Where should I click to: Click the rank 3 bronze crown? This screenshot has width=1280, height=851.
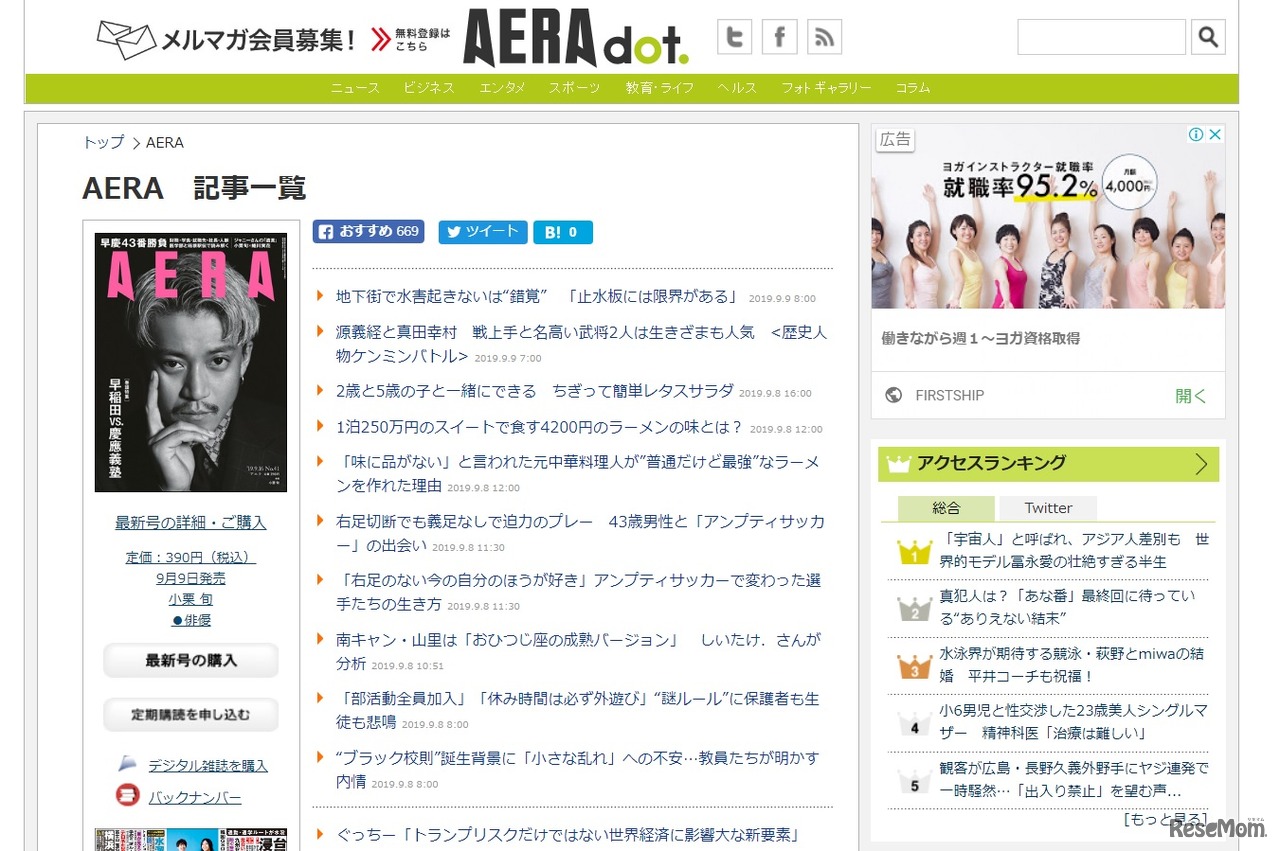(x=914, y=667)
